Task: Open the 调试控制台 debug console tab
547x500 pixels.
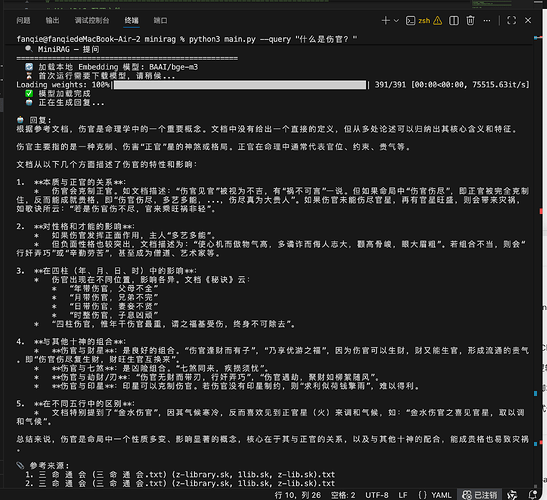Action: (x=92, y=21)
